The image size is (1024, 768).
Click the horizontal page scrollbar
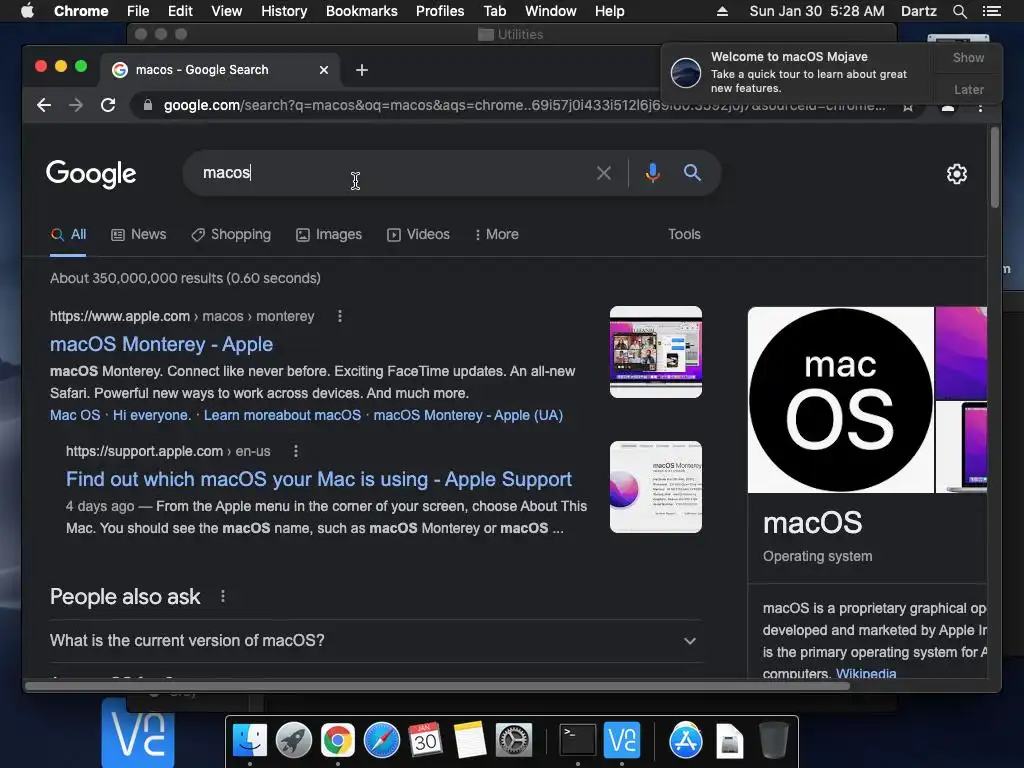[x=438, y=686]
